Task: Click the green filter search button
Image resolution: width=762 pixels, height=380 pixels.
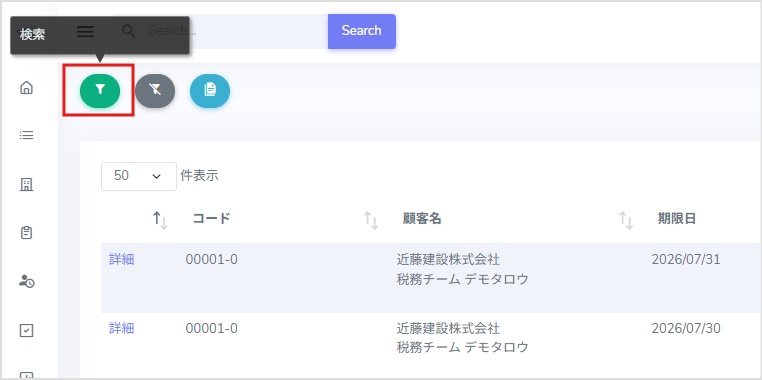Action: (100, 90)
